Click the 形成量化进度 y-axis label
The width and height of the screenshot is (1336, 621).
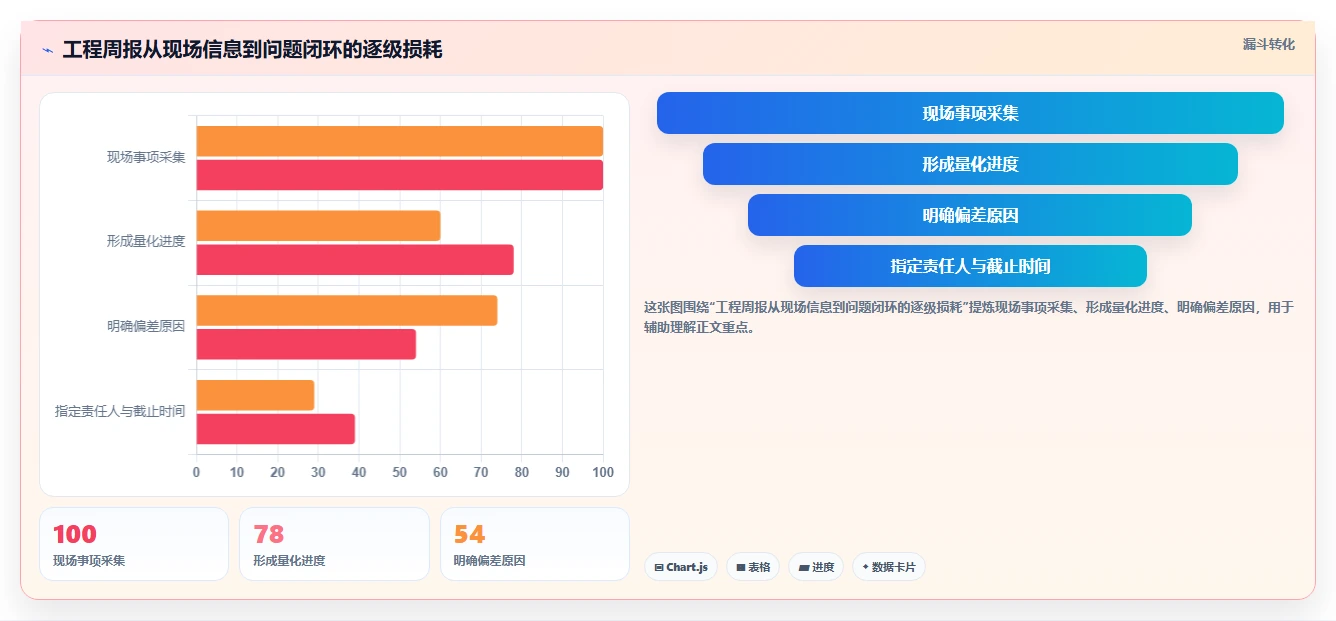click(x=146, y=241)
